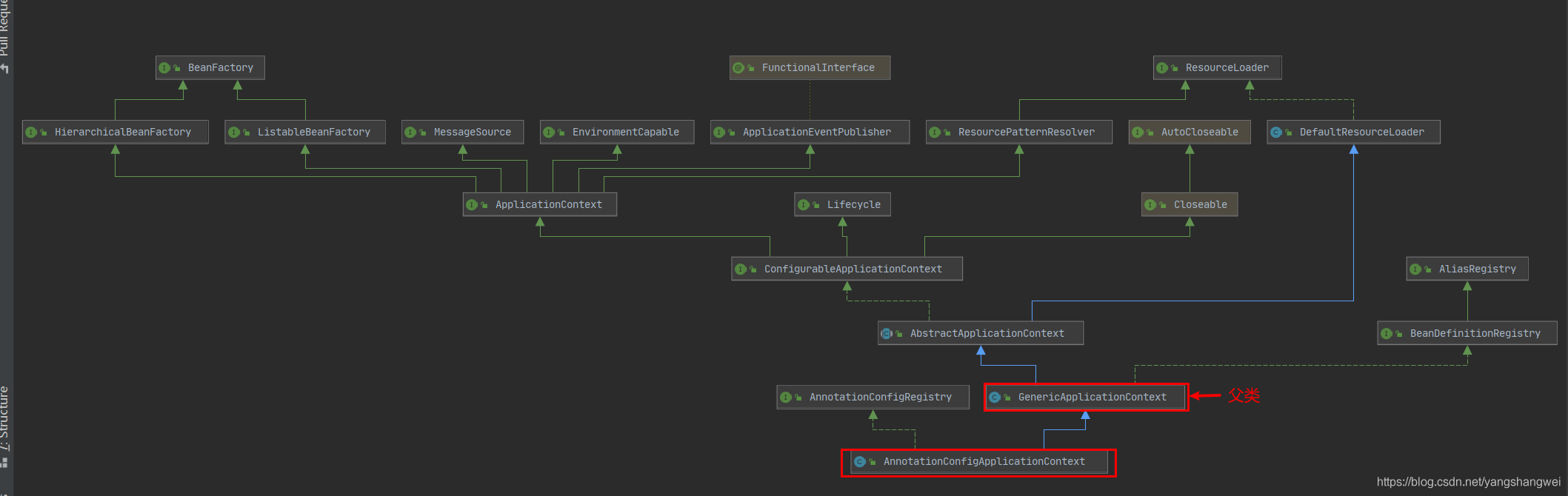Click the class icon on DefaultResourceLoader node
The width and height of the screenshot is (1568, 496).
pos(1276,133)
